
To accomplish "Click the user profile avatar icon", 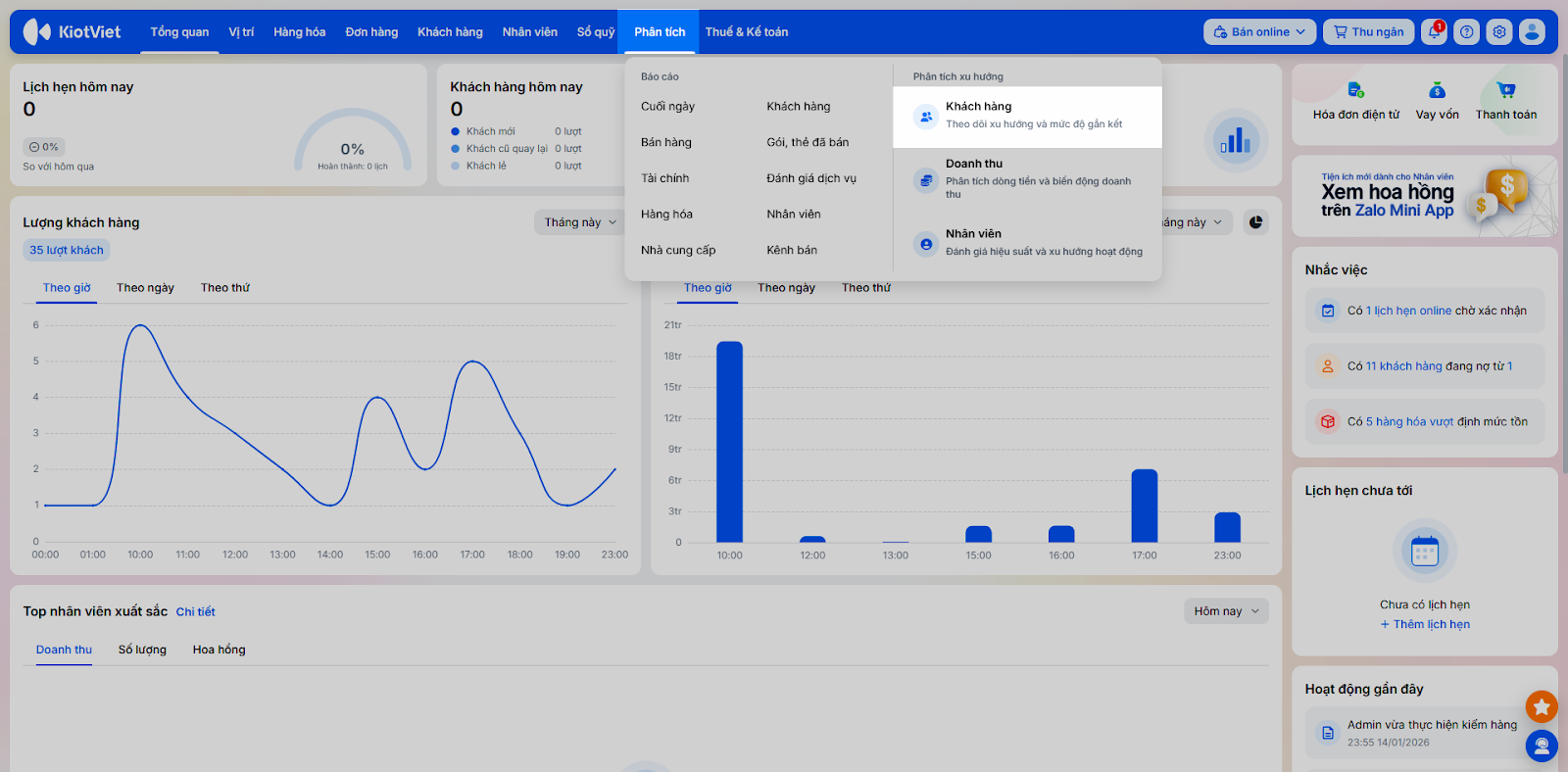I will click(1532, 32).
